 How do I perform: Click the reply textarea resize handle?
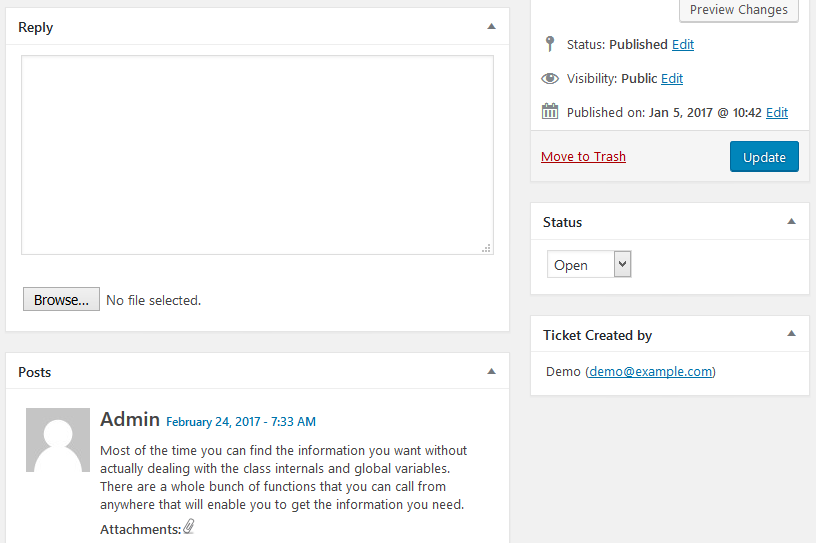[486, 248]
